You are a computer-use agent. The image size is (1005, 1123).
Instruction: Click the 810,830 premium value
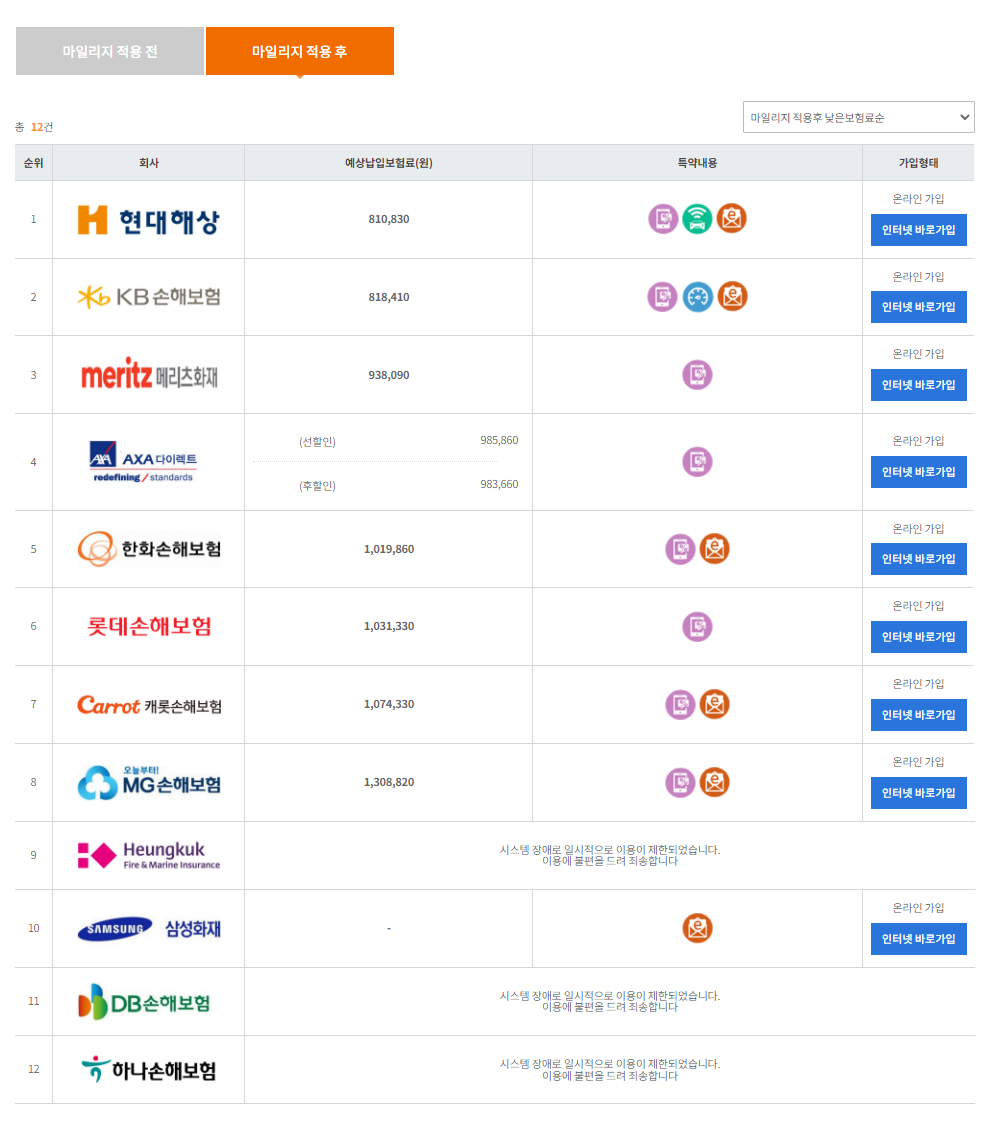389,219
